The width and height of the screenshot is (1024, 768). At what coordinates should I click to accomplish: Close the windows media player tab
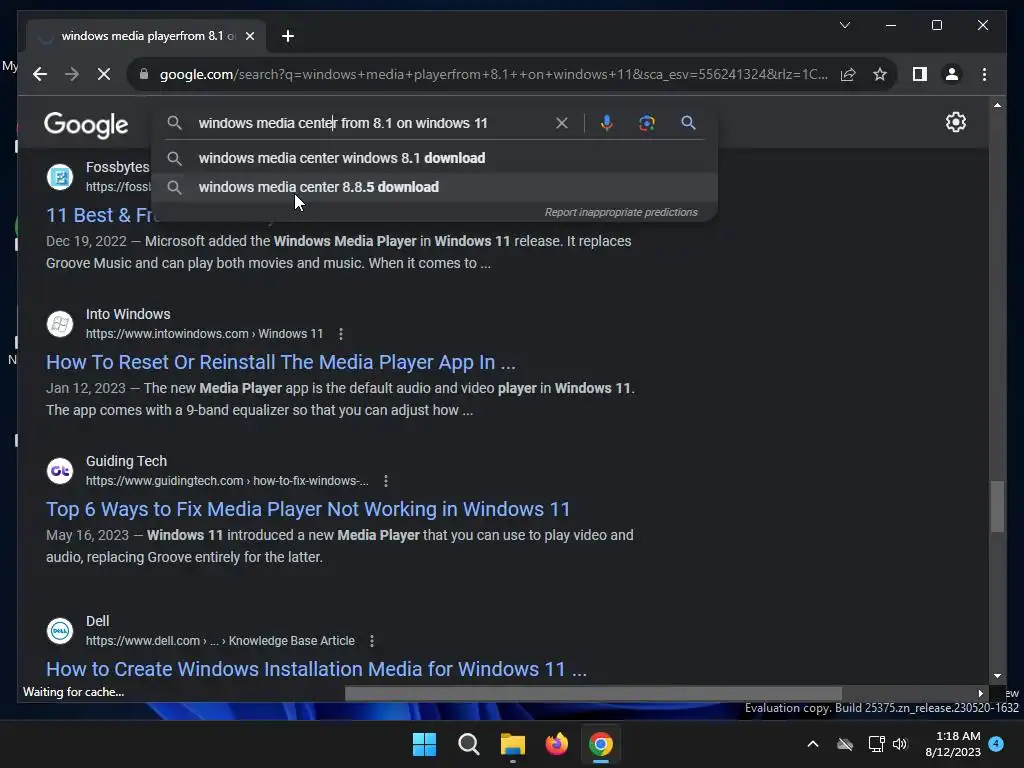pos(249,37)
